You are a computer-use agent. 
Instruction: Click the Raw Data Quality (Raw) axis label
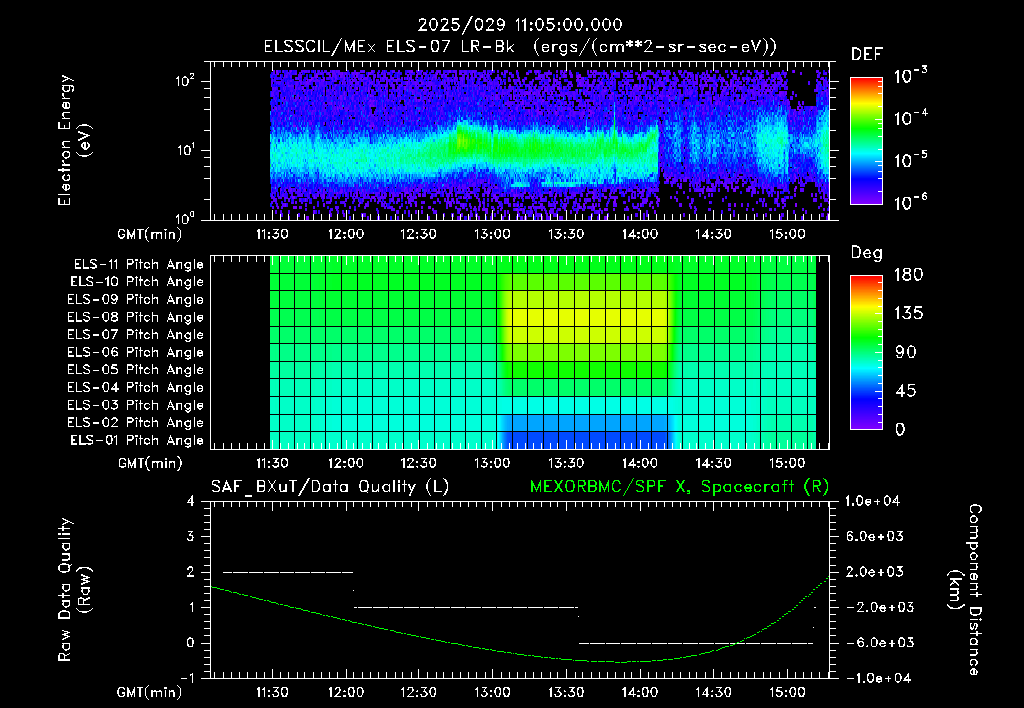point(74,590)
